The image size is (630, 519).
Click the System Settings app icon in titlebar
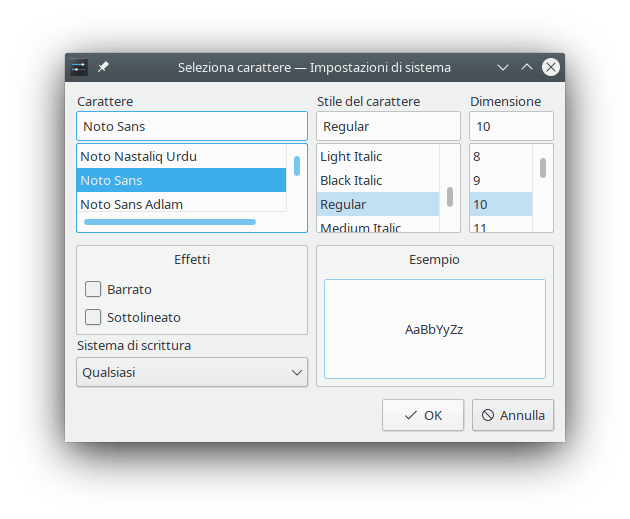click(79, 67)
